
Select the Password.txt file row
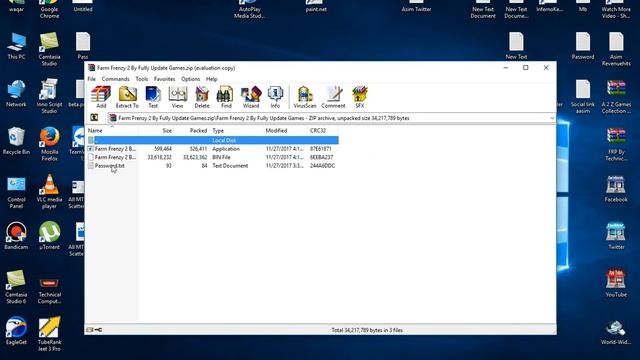pos(212,166)
